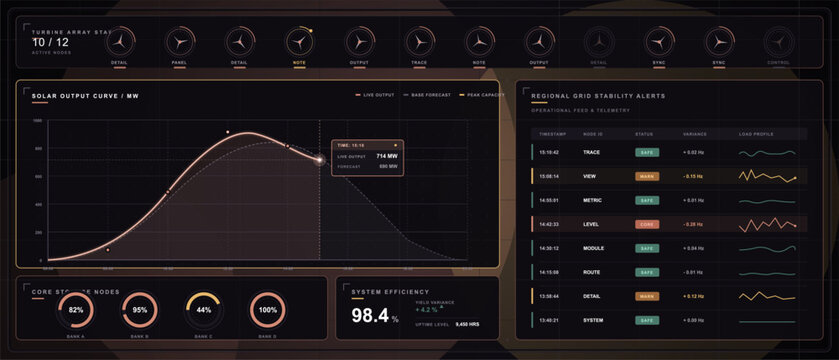
Task: Click the SAFE badge in TRACE row
Action: tap(647, 152)
